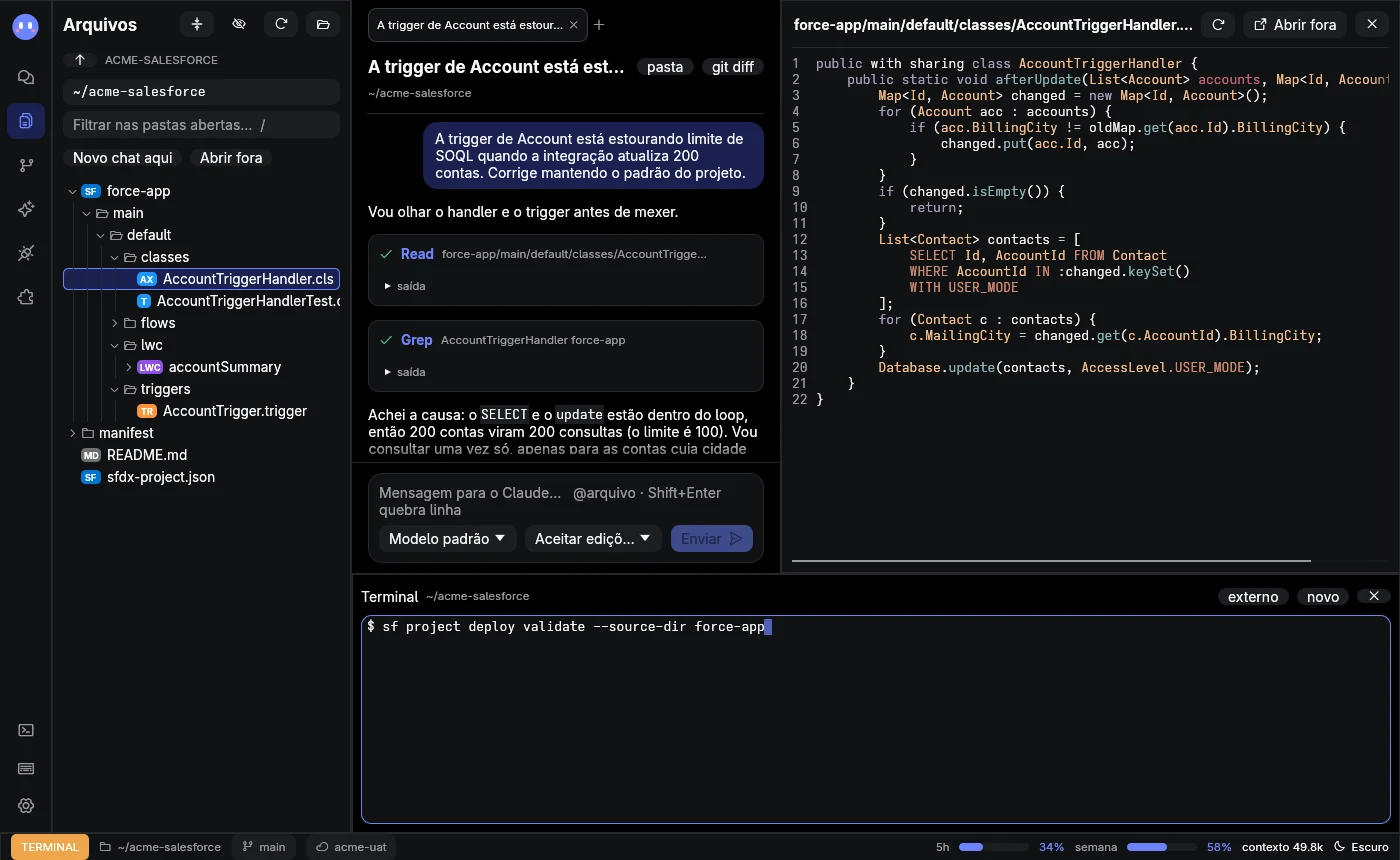Click the code preview horizontal scrollbar
This screenshot has width=1400, height=860.
pos(1051,560)
